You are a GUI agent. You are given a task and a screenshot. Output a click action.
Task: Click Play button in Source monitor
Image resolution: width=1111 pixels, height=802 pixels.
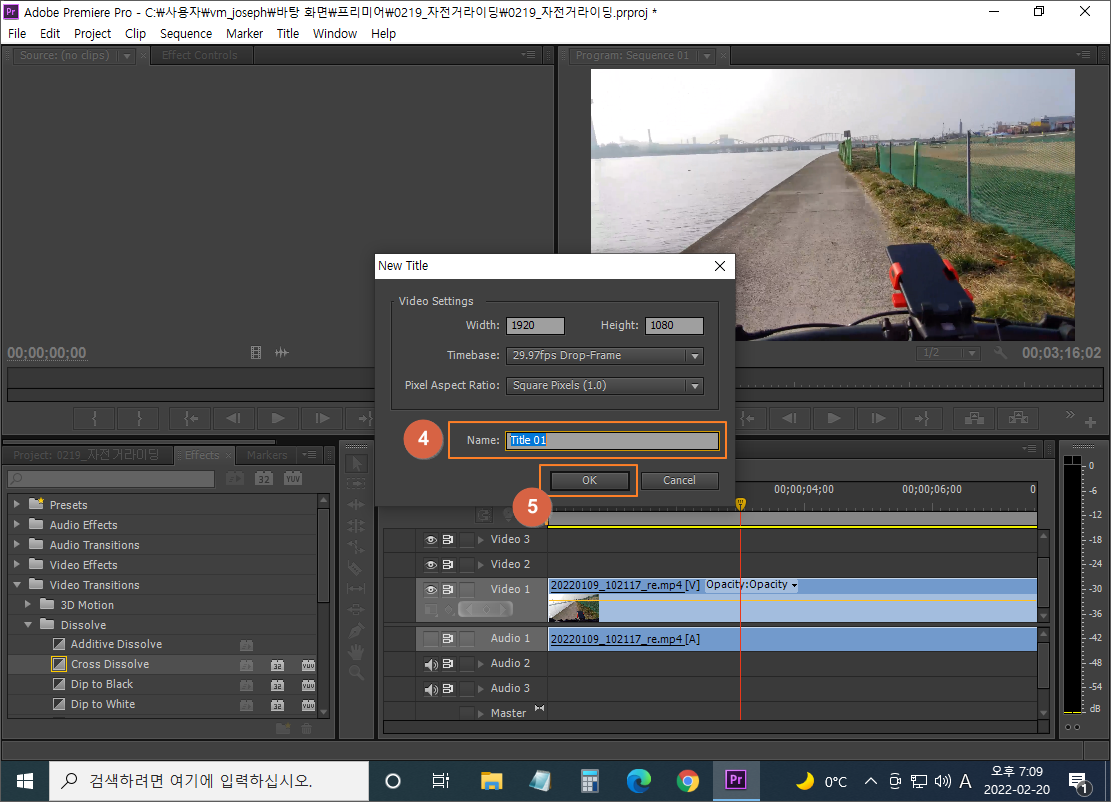coord(278,418)
